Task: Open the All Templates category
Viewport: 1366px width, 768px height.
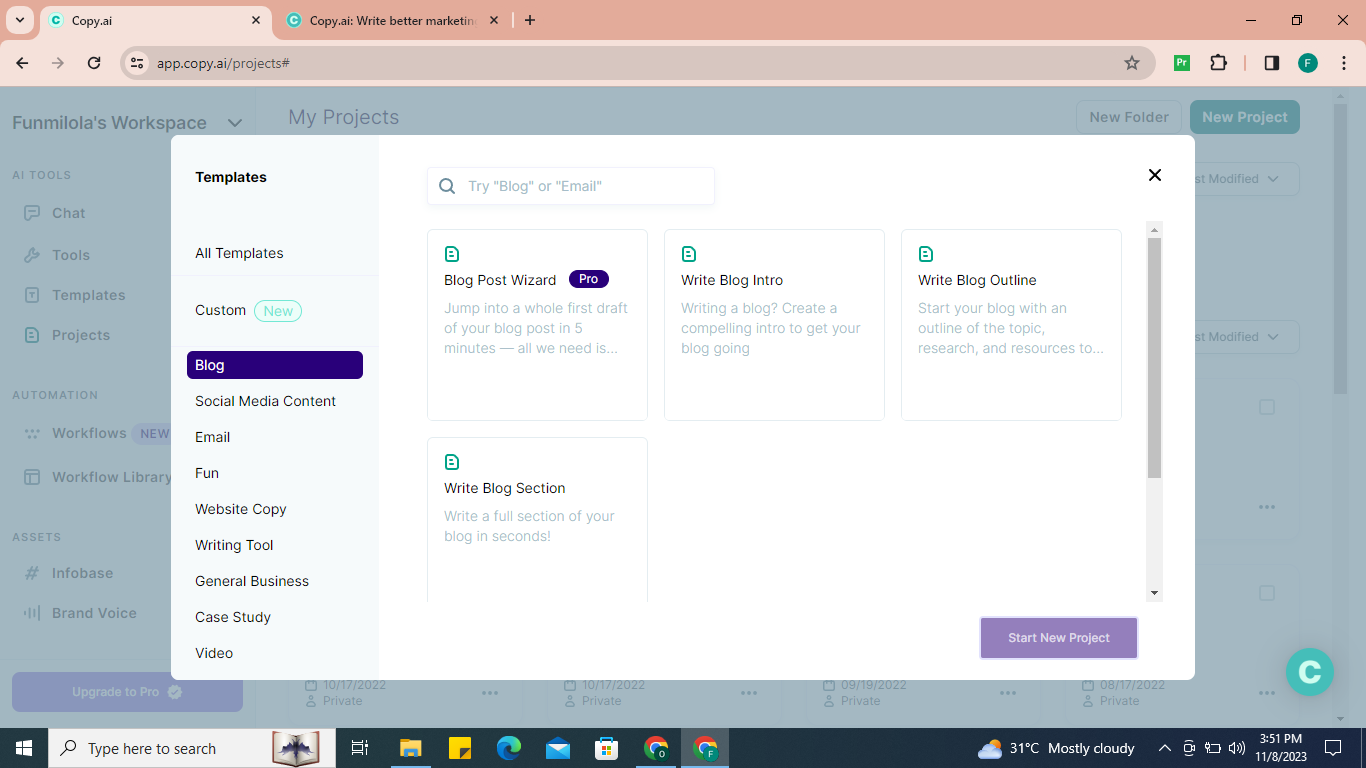Action: click(239, 253)
